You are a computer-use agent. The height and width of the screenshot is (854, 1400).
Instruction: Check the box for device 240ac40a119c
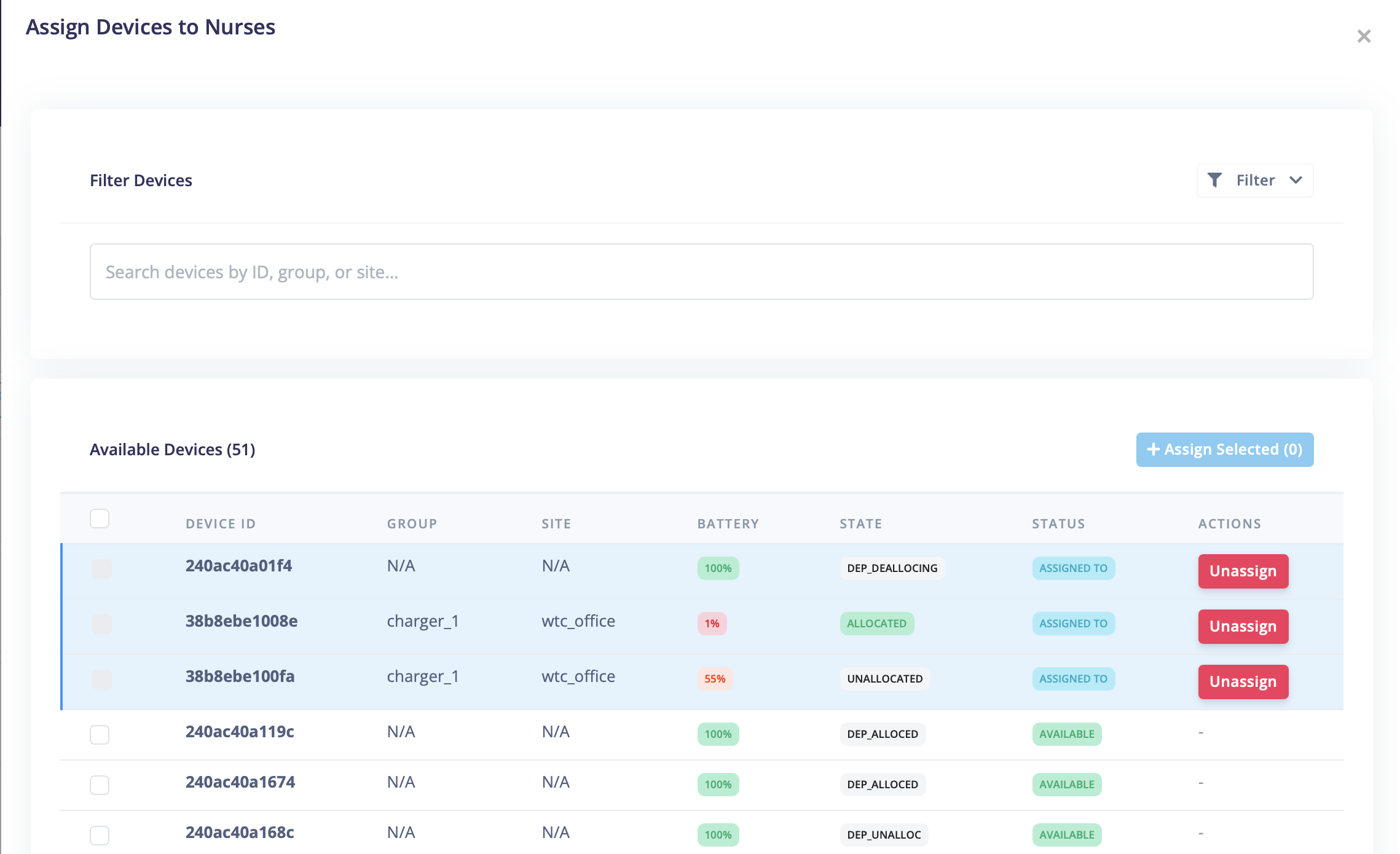(100, 734)
